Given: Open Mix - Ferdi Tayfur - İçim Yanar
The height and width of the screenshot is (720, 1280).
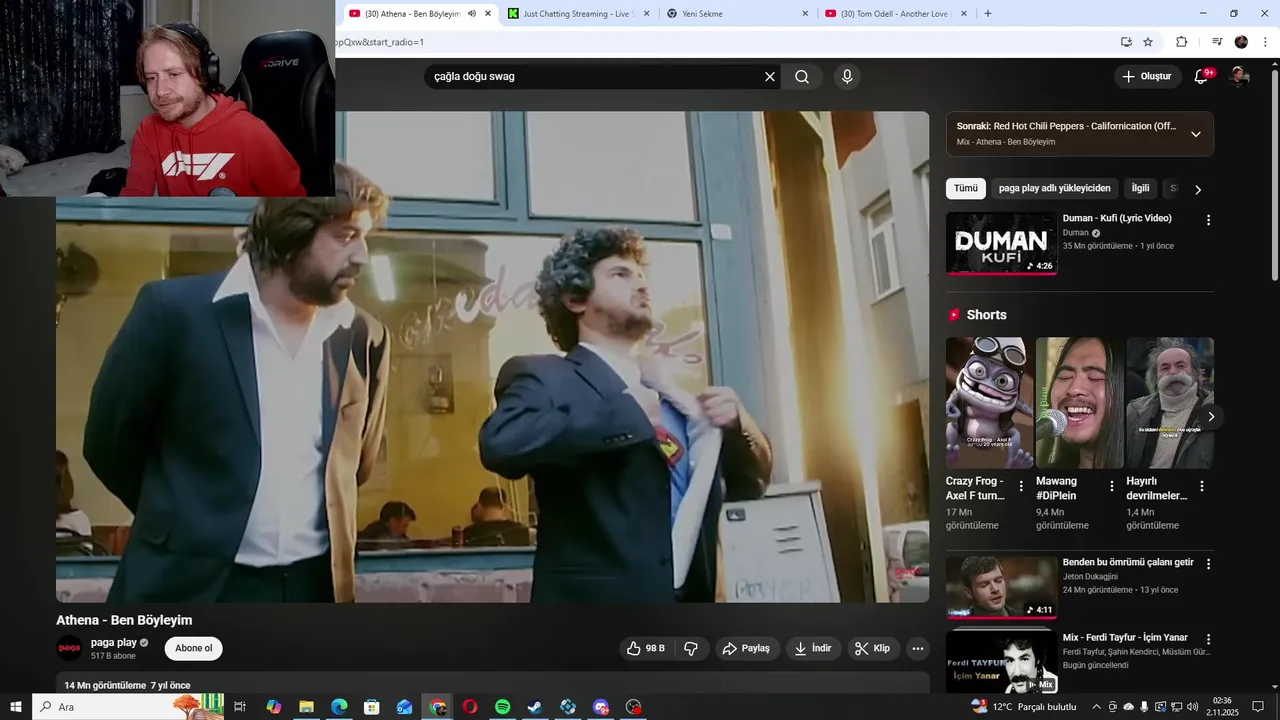Looking at the screenshot, I should click(x=1125, y=638).
